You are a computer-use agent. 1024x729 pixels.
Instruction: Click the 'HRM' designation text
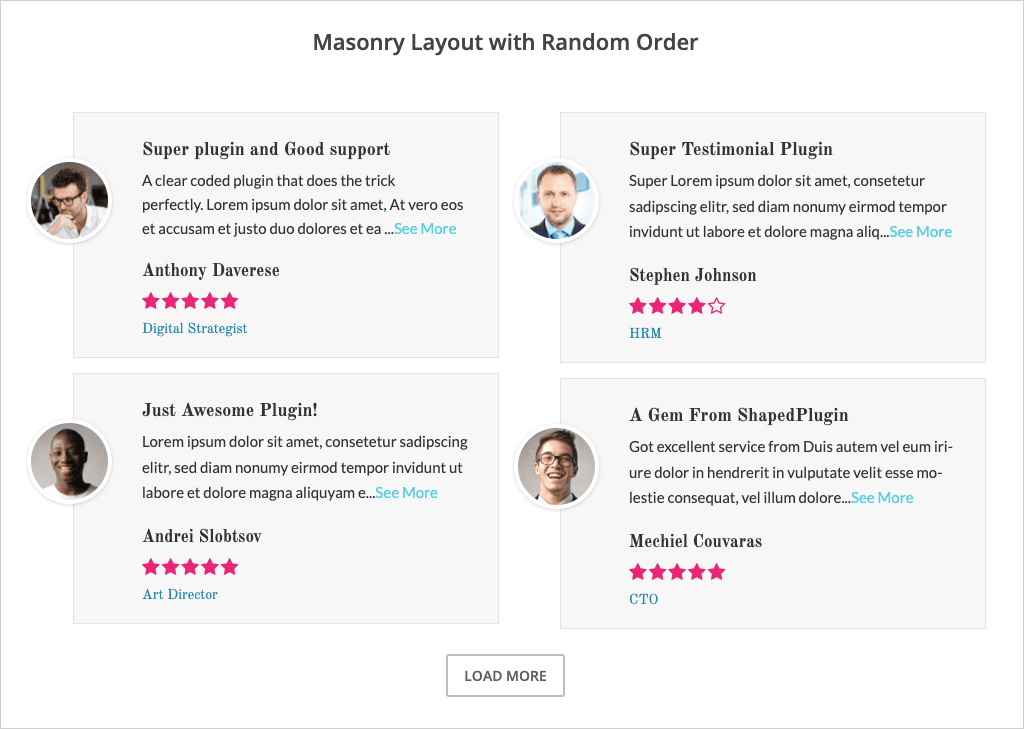point(645,334)
